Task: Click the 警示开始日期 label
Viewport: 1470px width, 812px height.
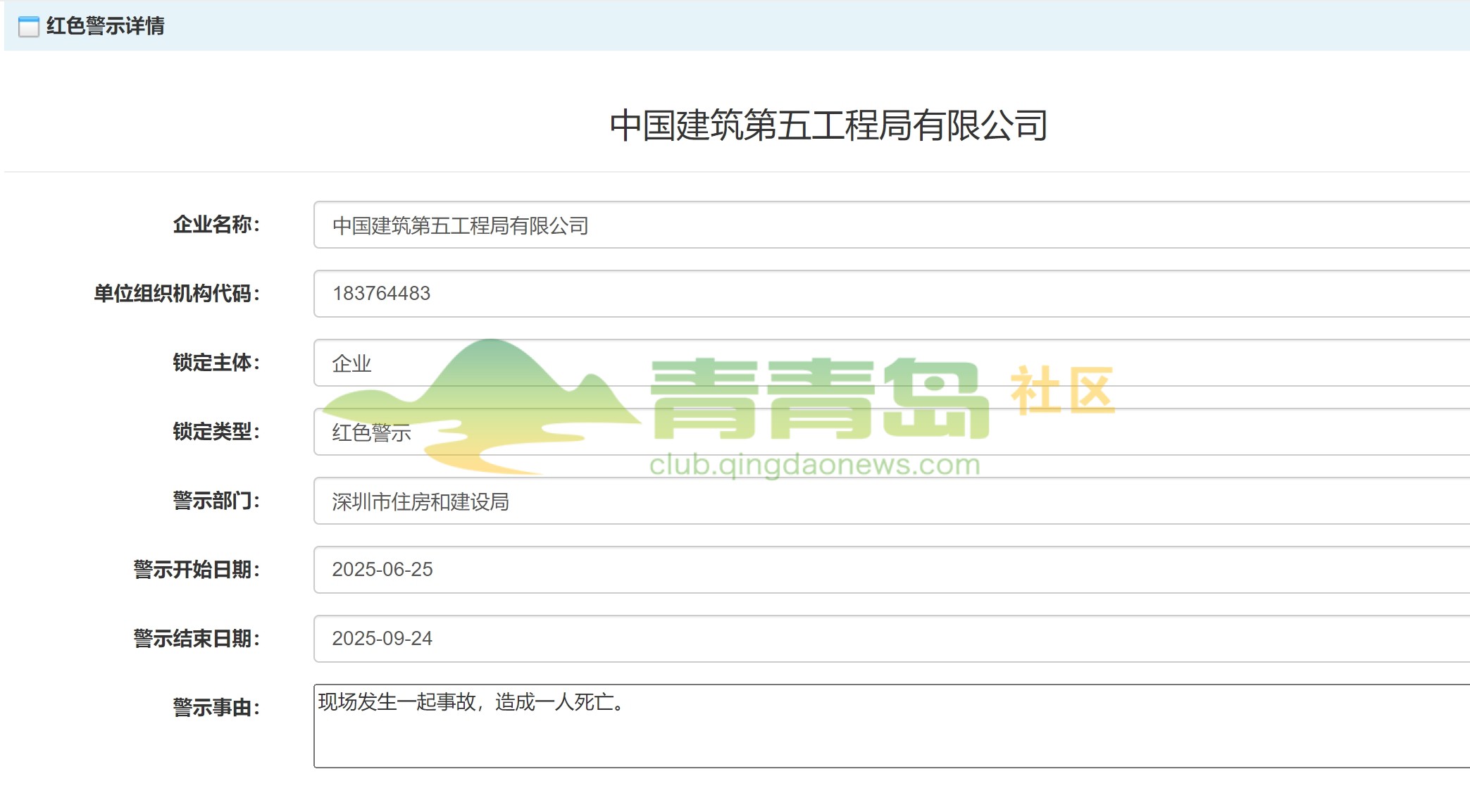Action: click(x=197, y=570)
